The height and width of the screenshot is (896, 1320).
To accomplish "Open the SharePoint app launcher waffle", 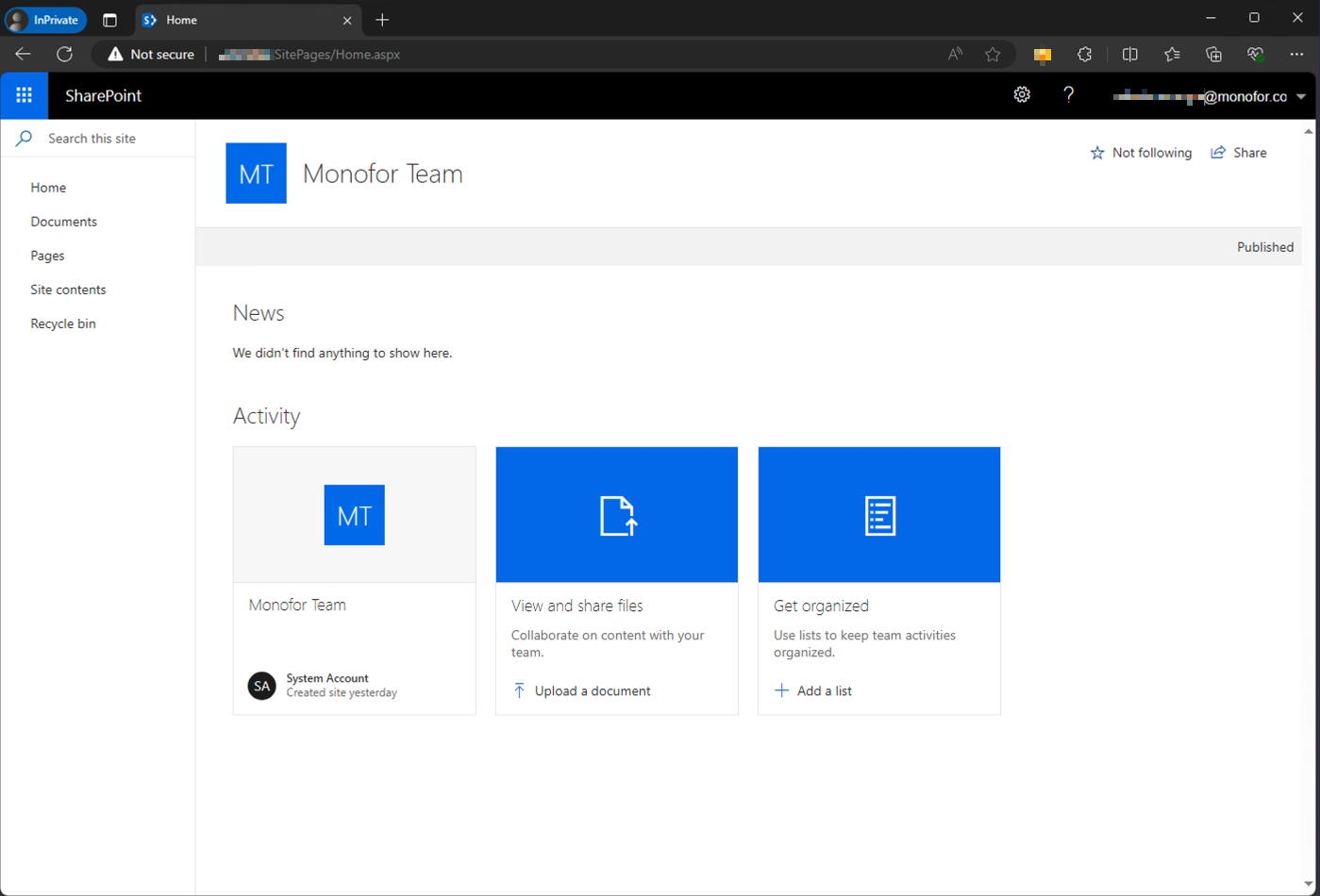I will [24, 95].
